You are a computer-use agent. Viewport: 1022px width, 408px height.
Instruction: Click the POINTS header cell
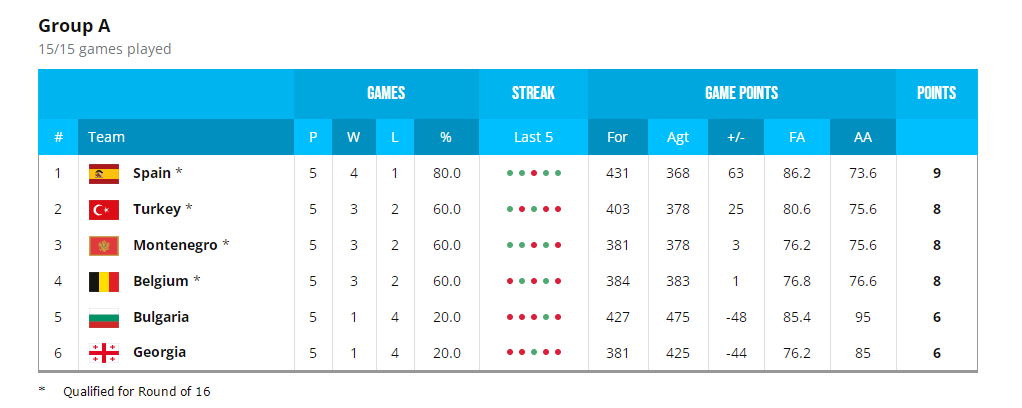(937, 93)
